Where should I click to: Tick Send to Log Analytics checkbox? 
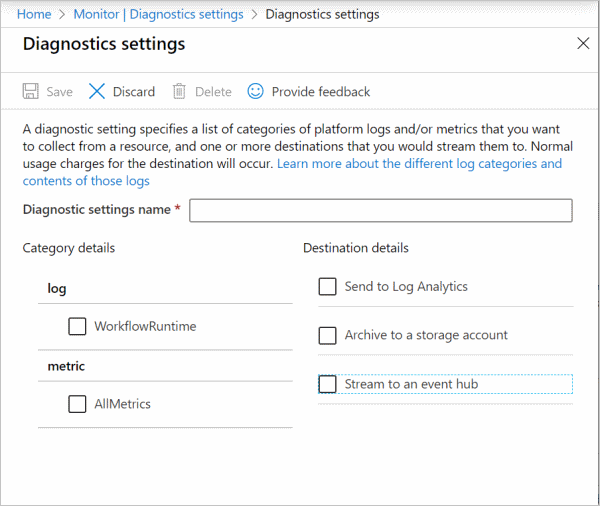point(327,287)
